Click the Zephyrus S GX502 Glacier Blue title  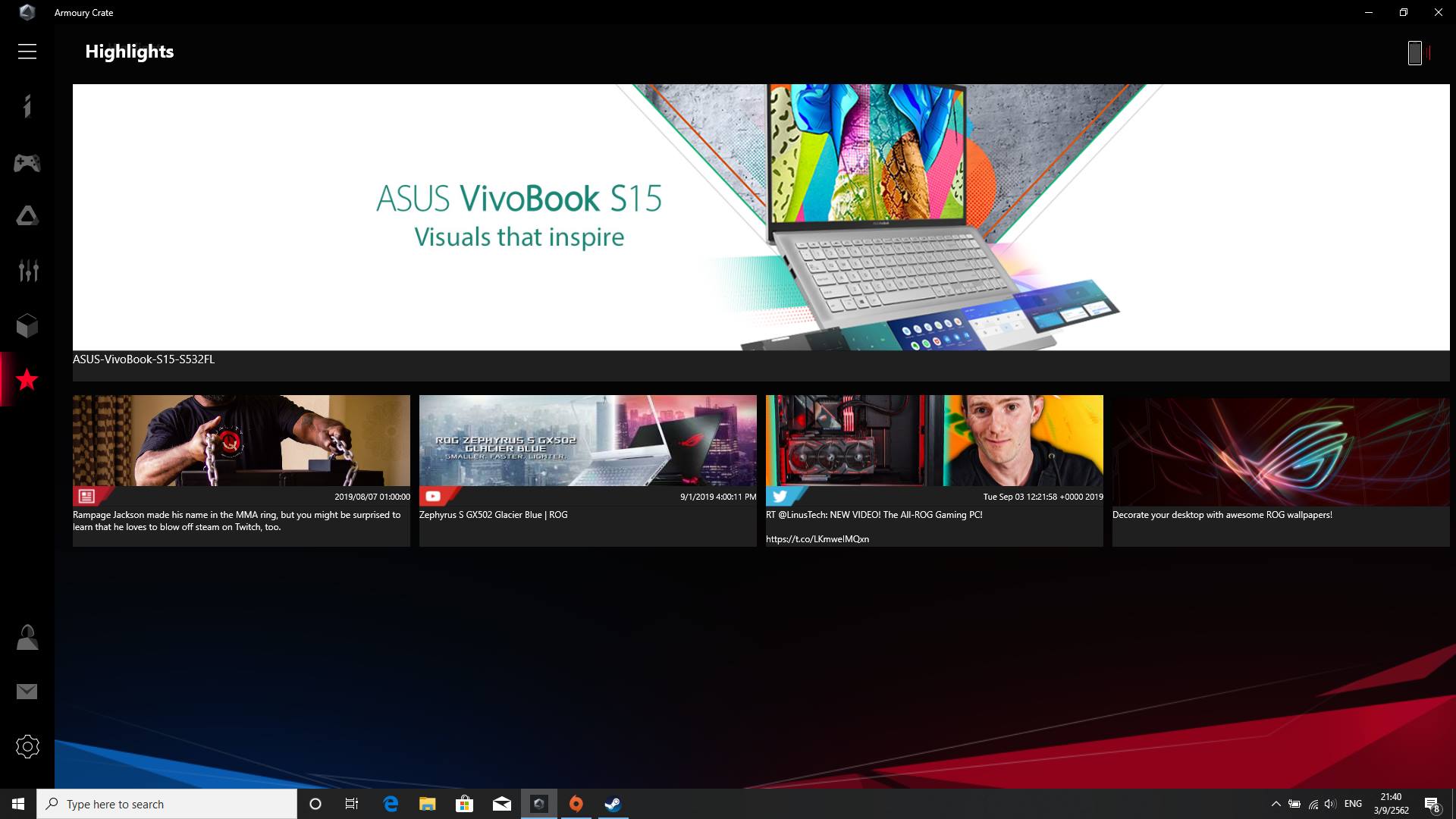click(x=493, y=515)
